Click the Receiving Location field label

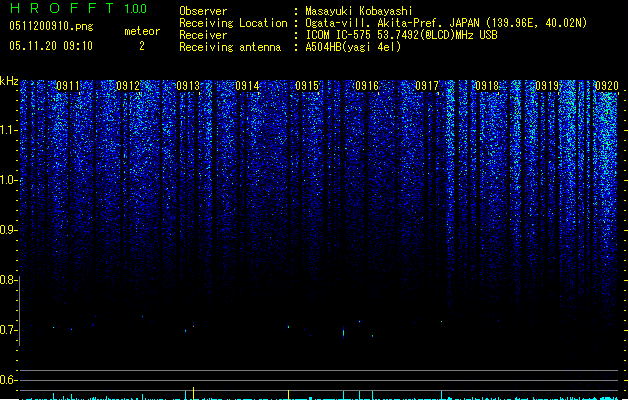coord(233,23)
